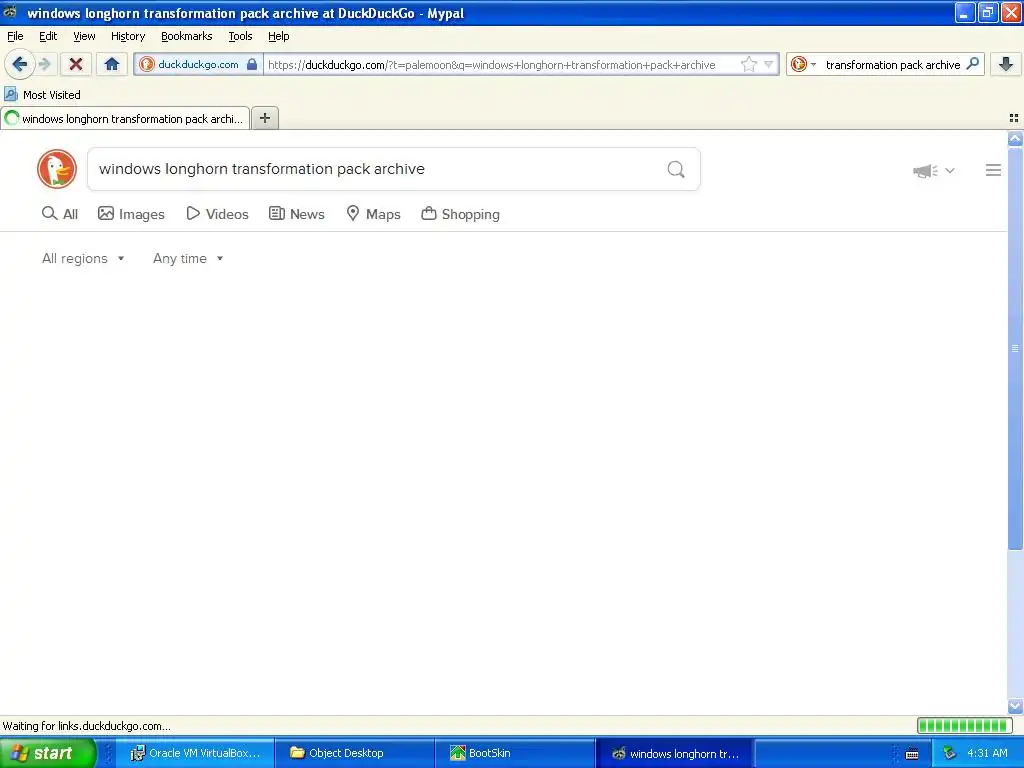Open the address bar history dropdown arrow
This screenshot has height=768, width=1024.
(x=769, y=64)
